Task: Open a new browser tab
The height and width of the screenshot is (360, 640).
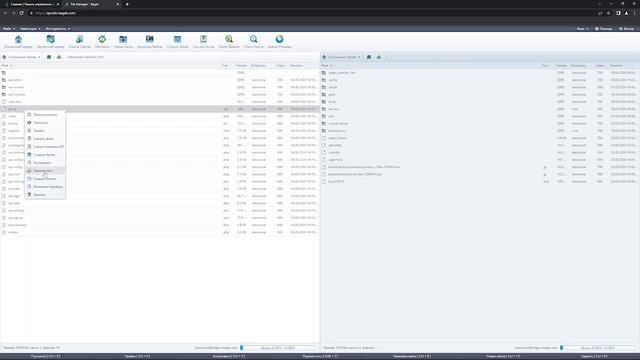Action: tap(127, 4)
